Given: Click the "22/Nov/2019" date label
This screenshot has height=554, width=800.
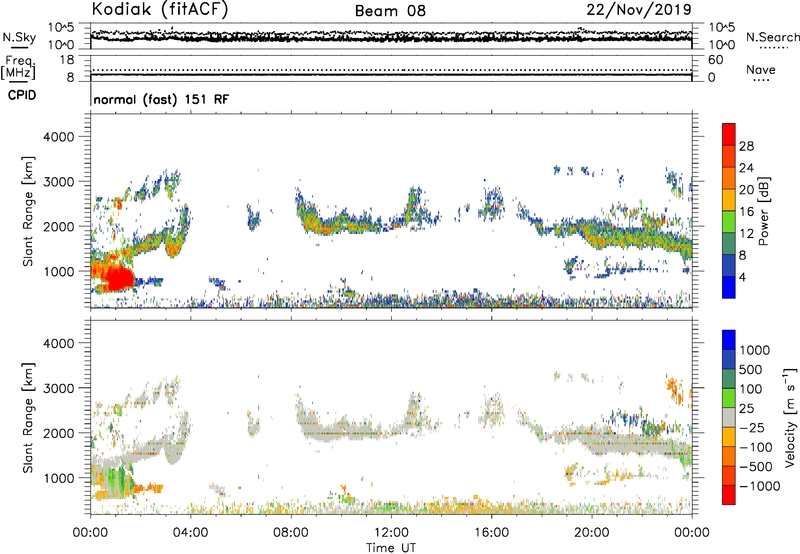Looking at the screenshot, I should click(639, 9).
